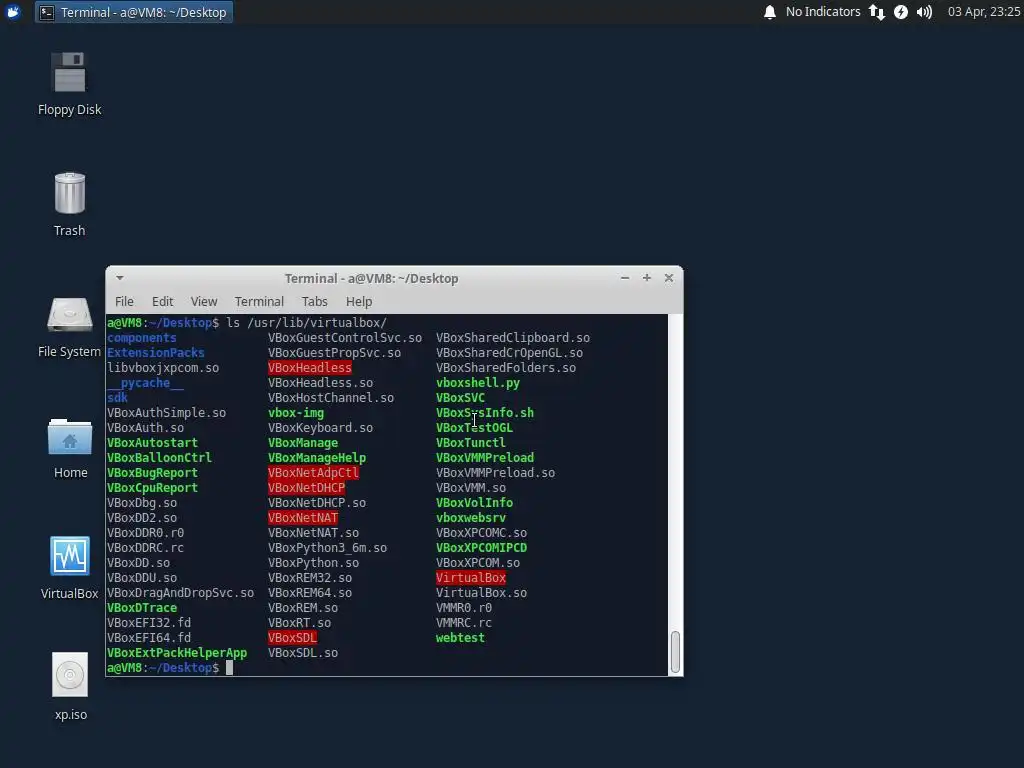Click the terminal vertical scrollbar handle
The image size is (1024, 768).
[675, 652]
